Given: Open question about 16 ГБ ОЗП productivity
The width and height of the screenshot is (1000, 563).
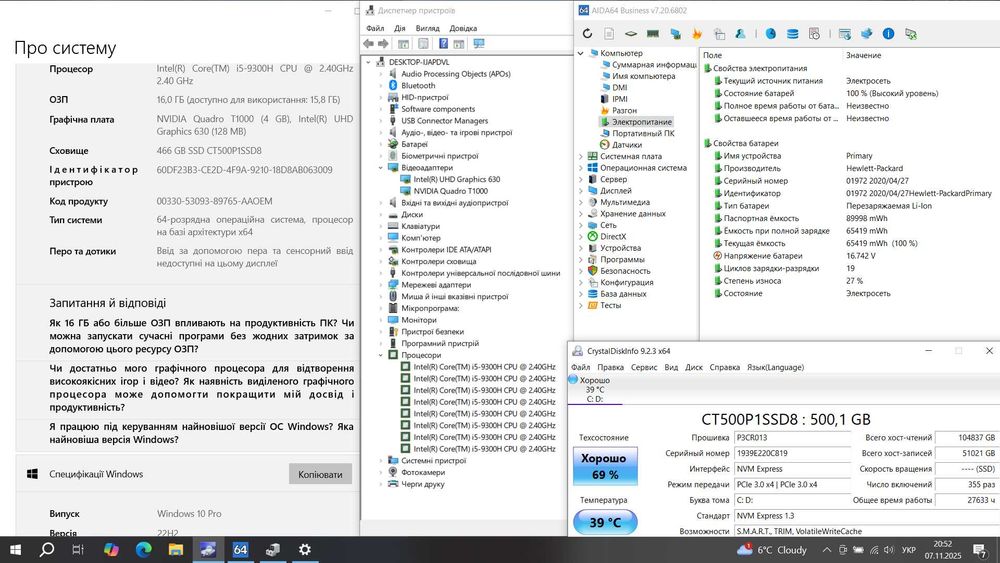Looking at the screenshot, I should [x=202, y=336].
